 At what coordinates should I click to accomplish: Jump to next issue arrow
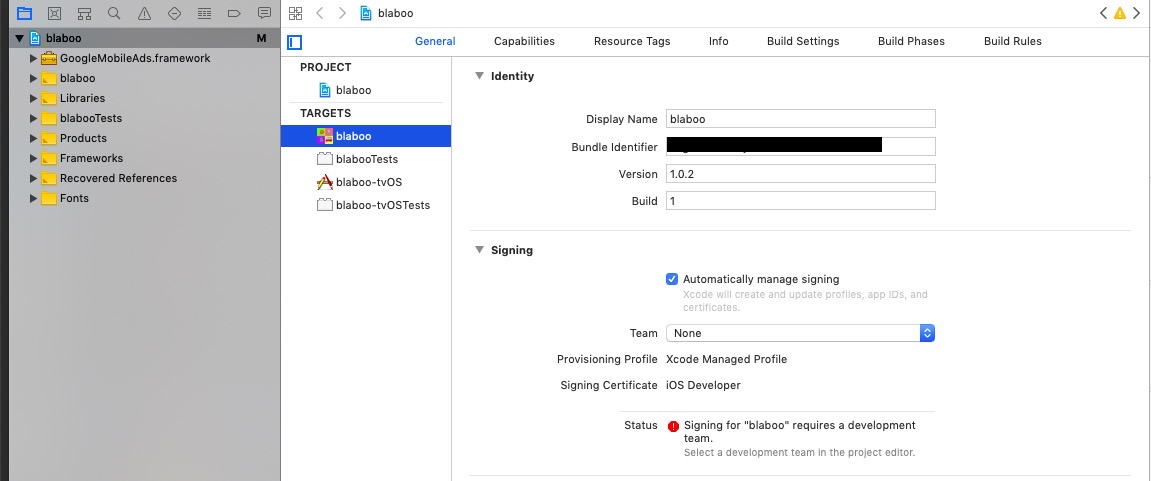tap(1136, 13)
